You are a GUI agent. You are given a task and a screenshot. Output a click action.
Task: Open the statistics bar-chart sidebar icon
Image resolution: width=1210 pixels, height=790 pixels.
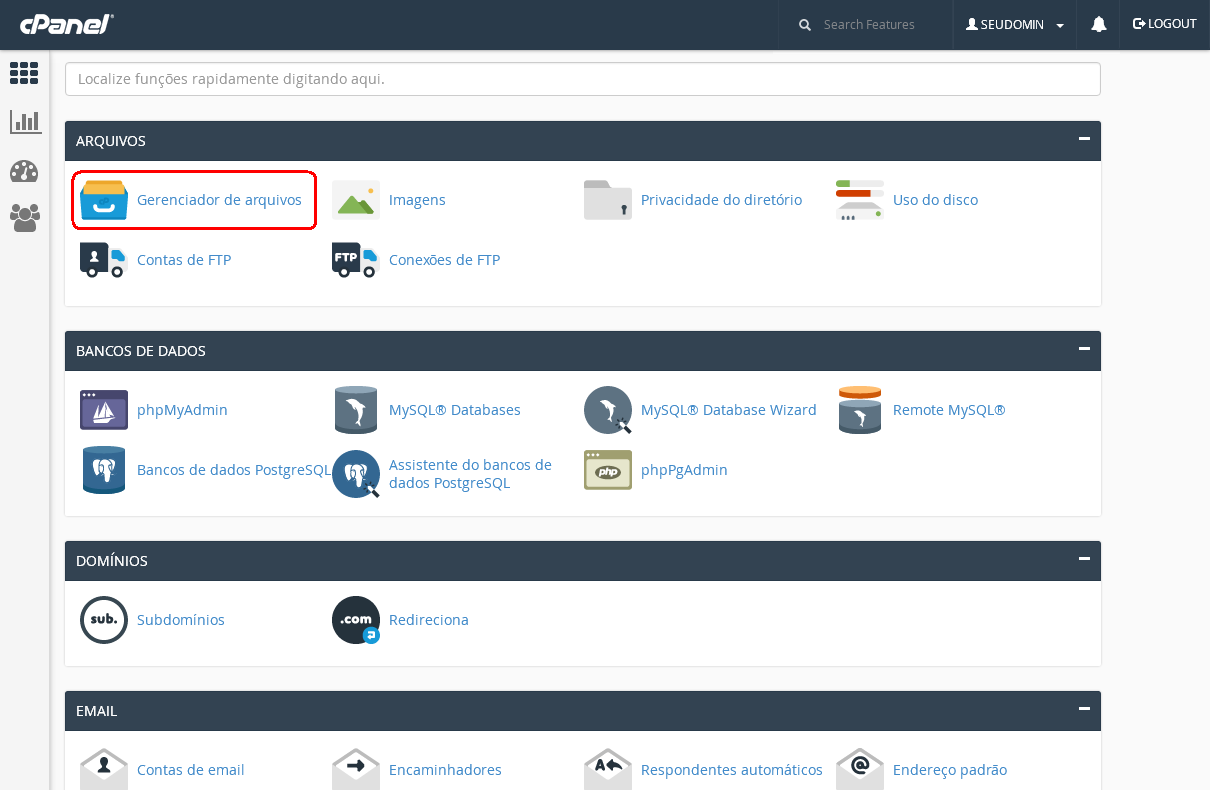[24, 122]
